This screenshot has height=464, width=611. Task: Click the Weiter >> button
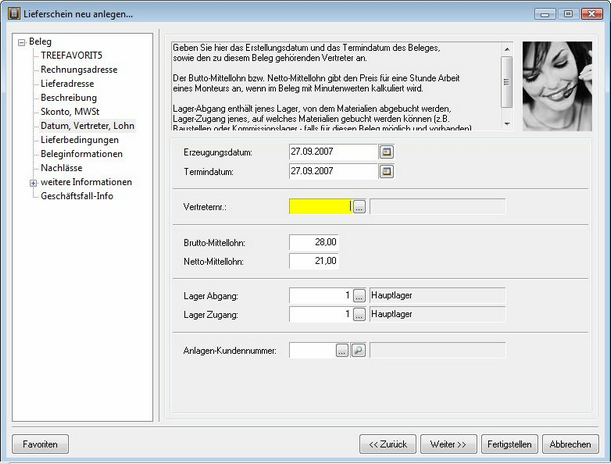(x=449, y=443)
